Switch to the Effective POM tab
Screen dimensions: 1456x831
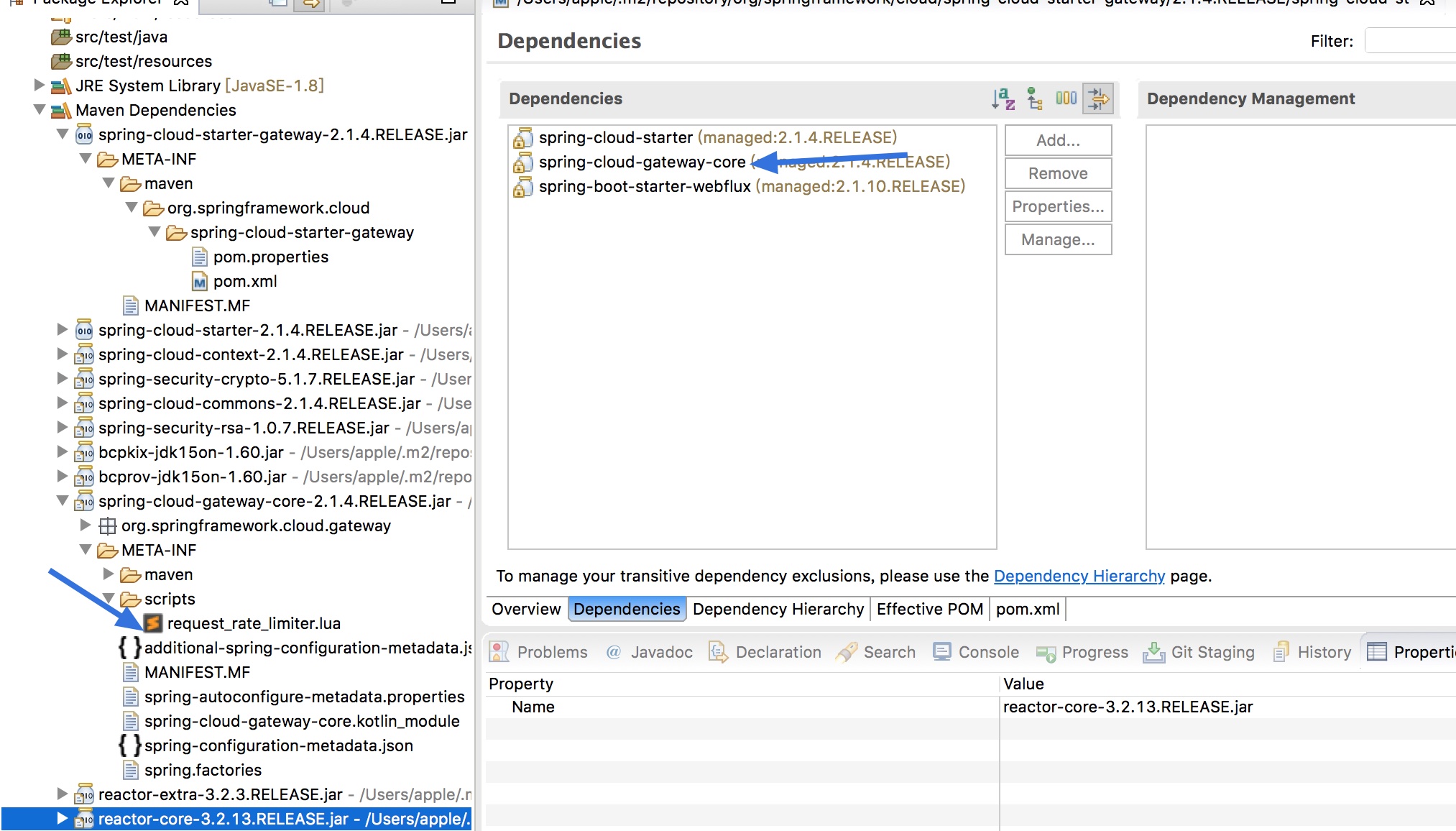point(929,609)
